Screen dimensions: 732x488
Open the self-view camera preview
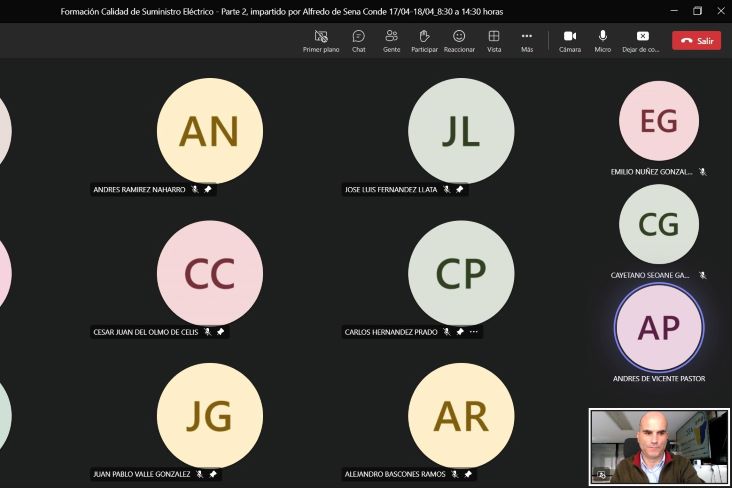[x=659, y=447]
